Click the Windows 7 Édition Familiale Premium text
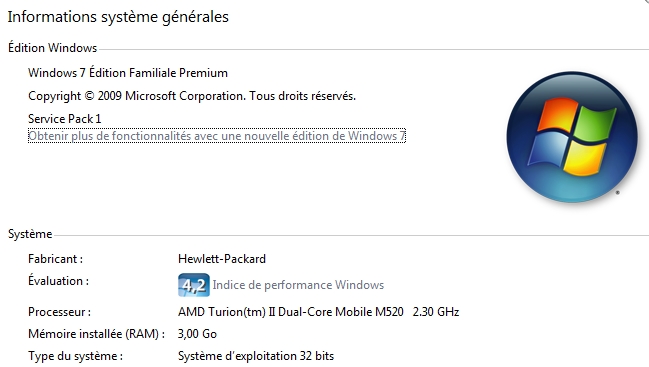The width and height of the screenshot is (649, 367). 128,73
